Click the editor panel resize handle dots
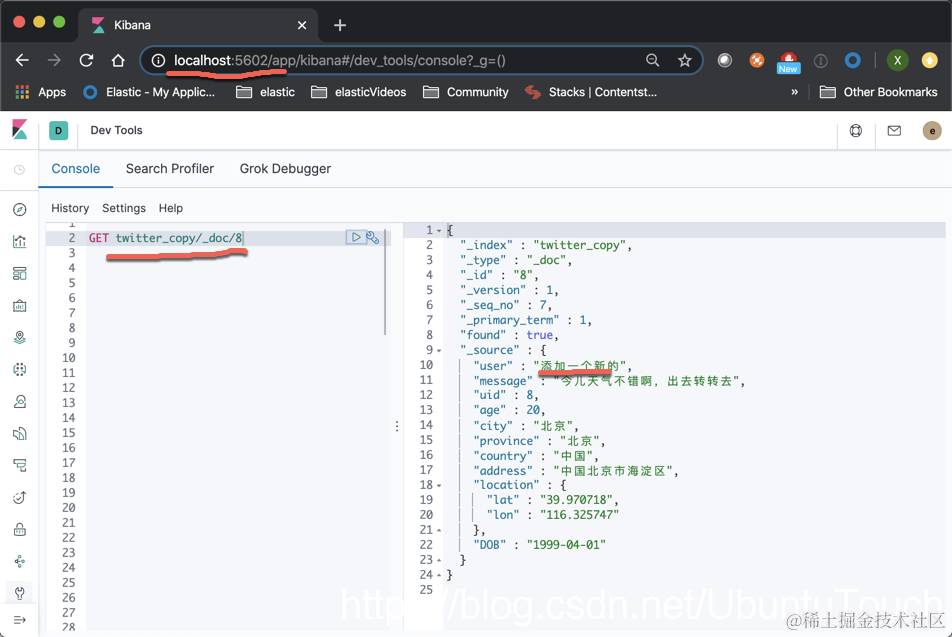The height and width of the screenshot is (637, 952). tap(397, 426)
